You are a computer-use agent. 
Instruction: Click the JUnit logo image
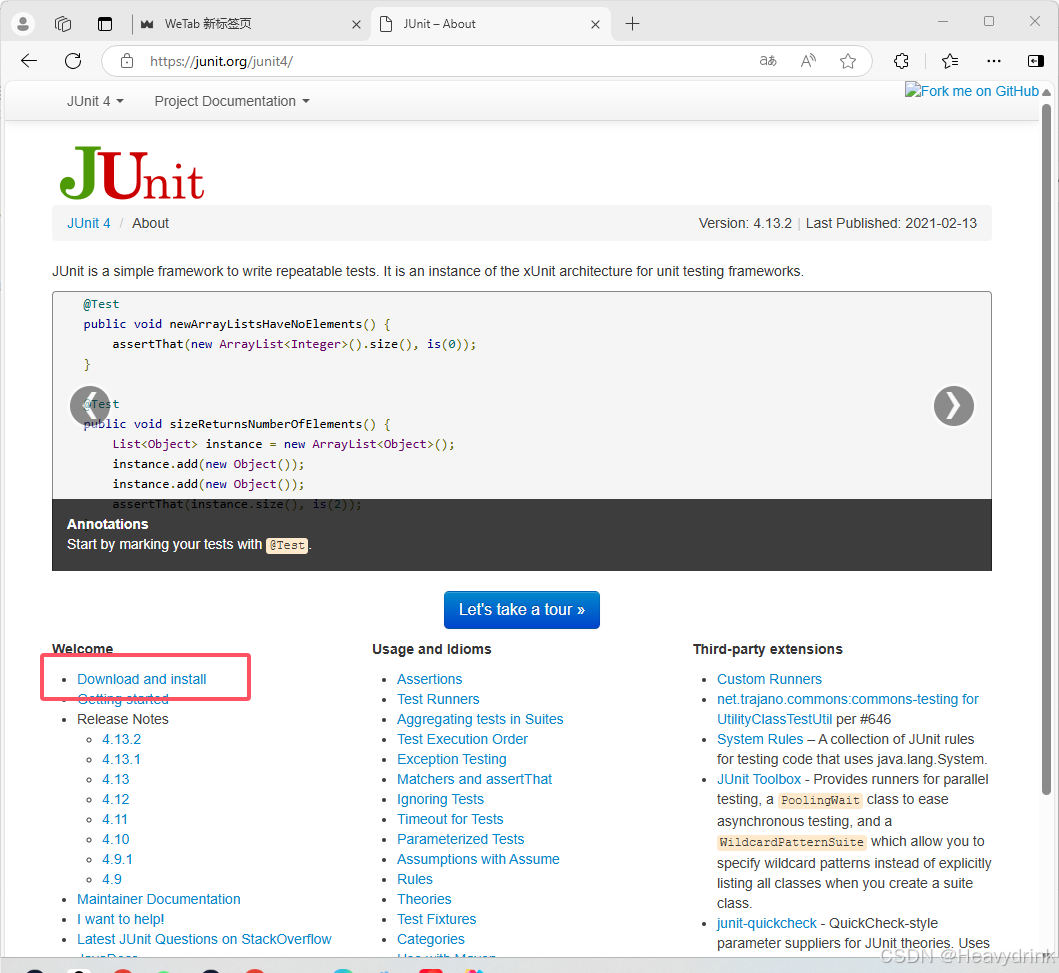pyautogui.click(x=132, y=173)
